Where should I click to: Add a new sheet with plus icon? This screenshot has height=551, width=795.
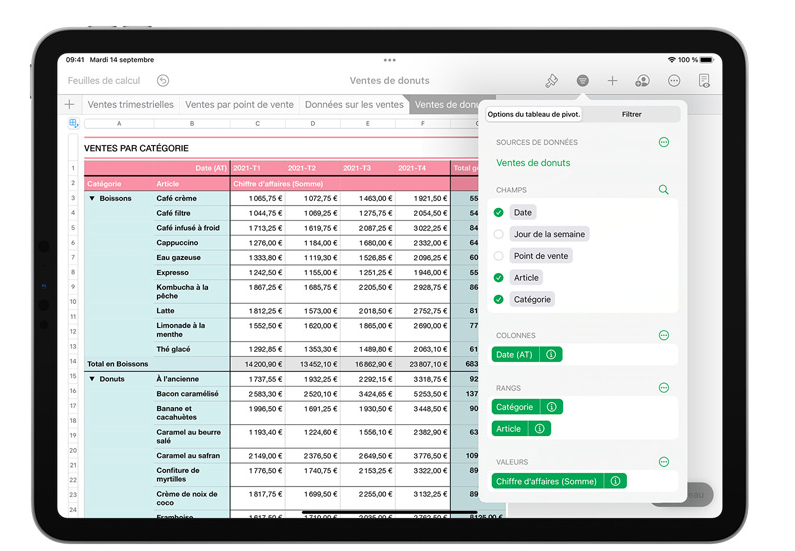tap(69, 104)
